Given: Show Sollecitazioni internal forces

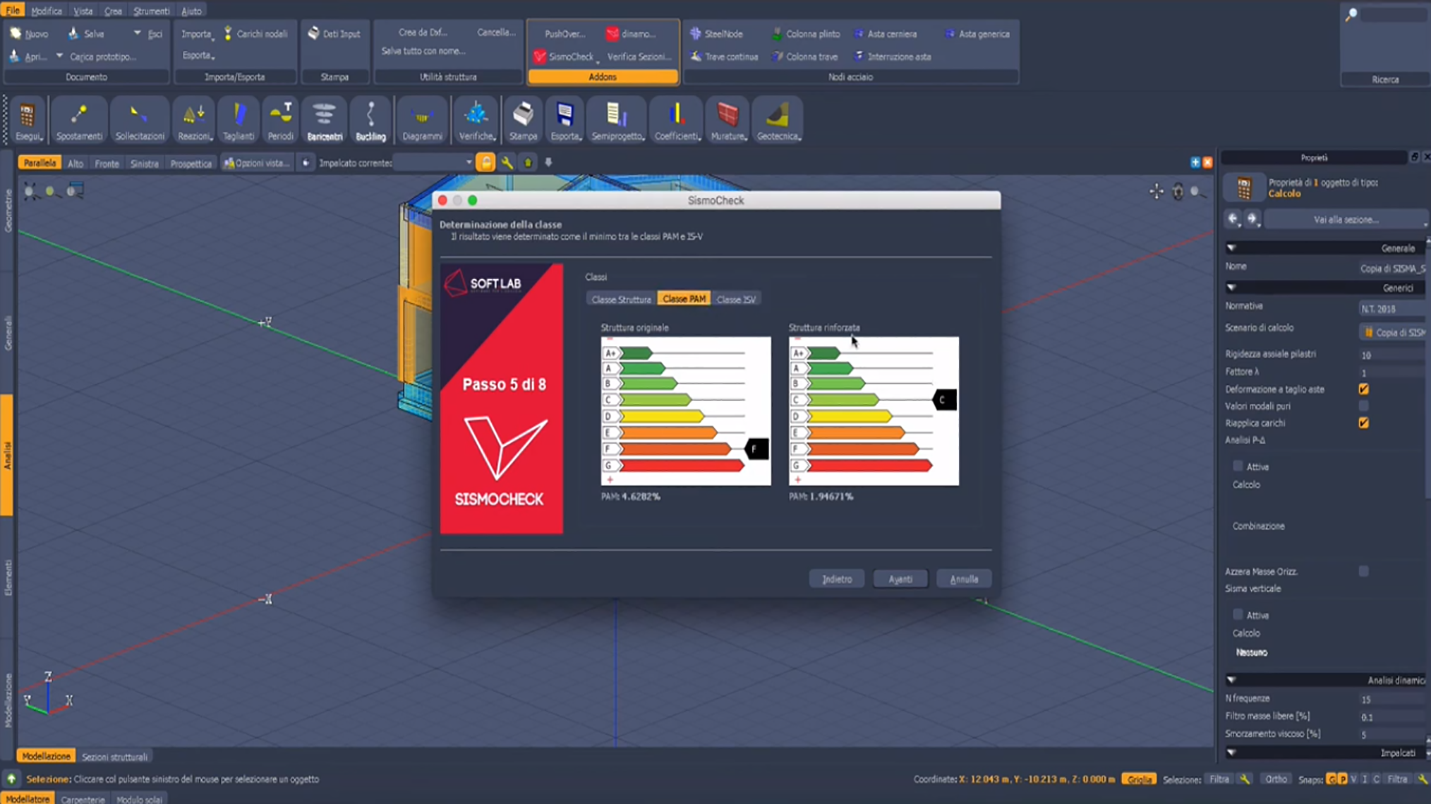Looking at the screenshot, I should tap(140, 121).
